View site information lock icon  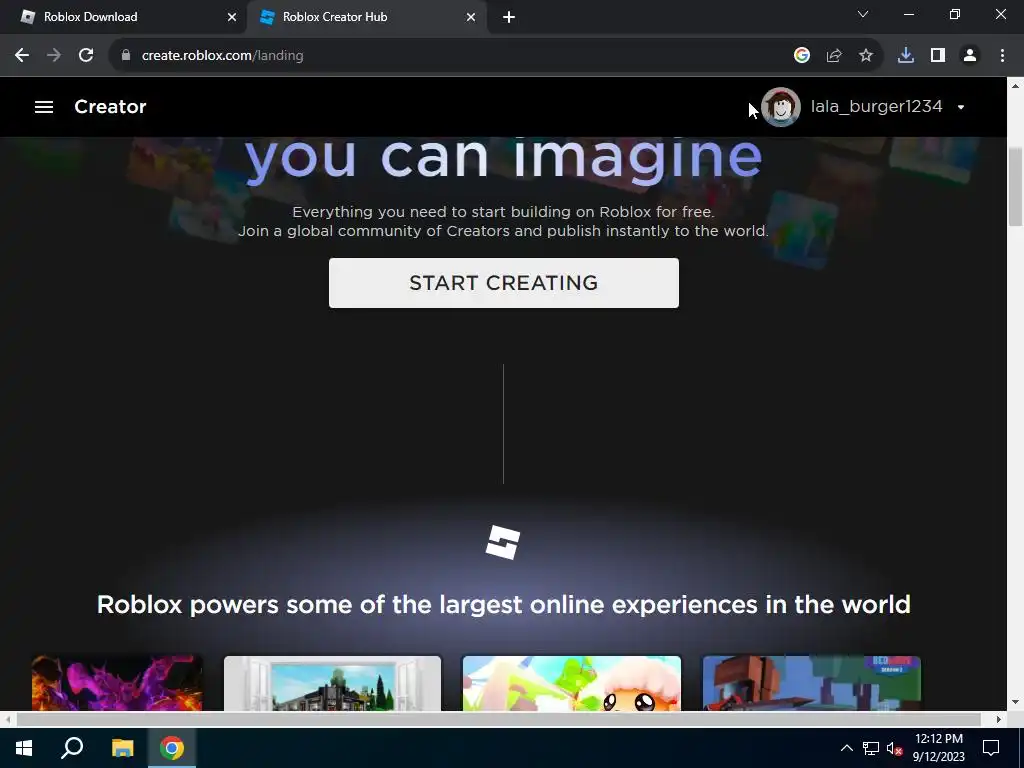click(x=126, y=56)
